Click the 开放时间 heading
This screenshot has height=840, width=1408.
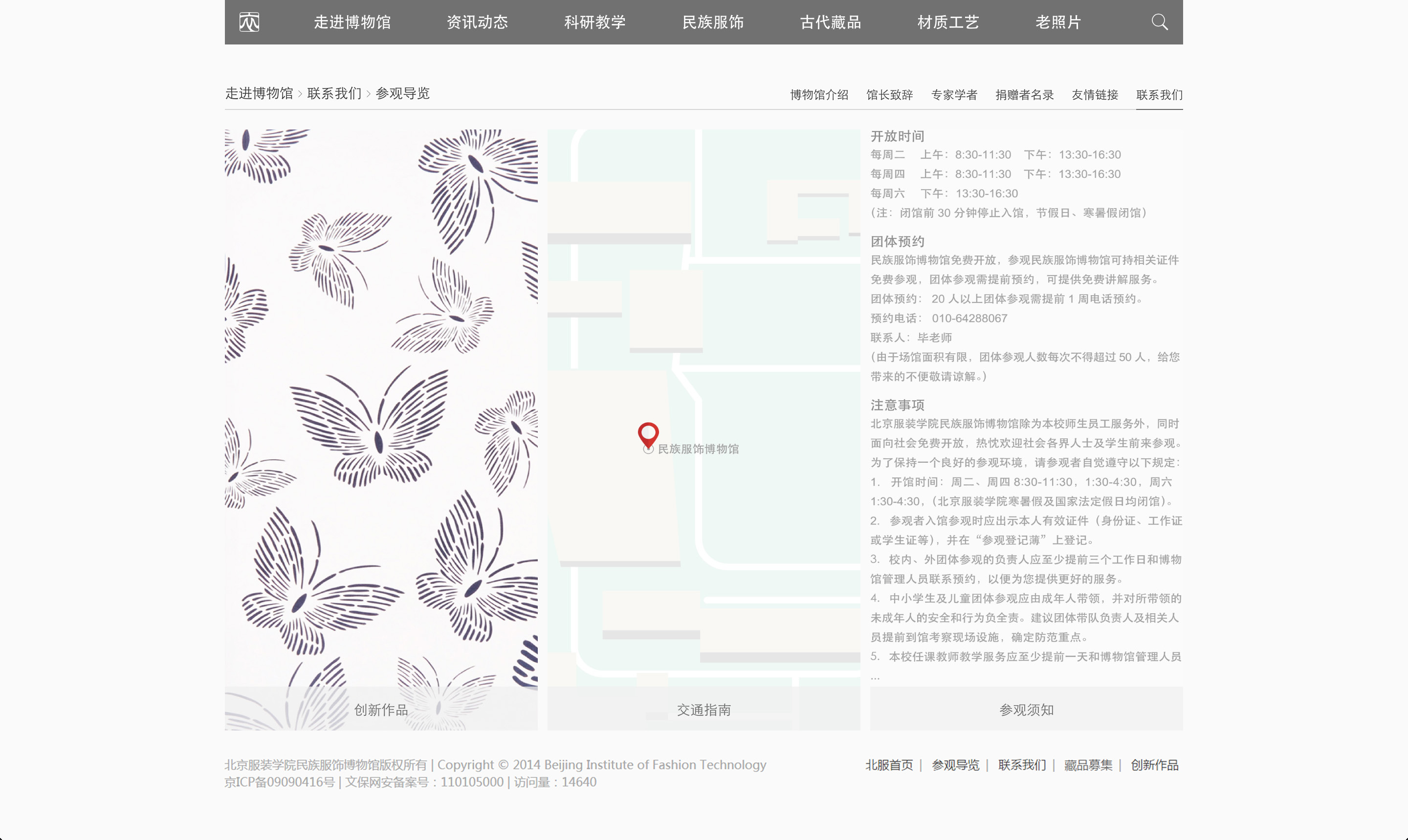[897, 136]
